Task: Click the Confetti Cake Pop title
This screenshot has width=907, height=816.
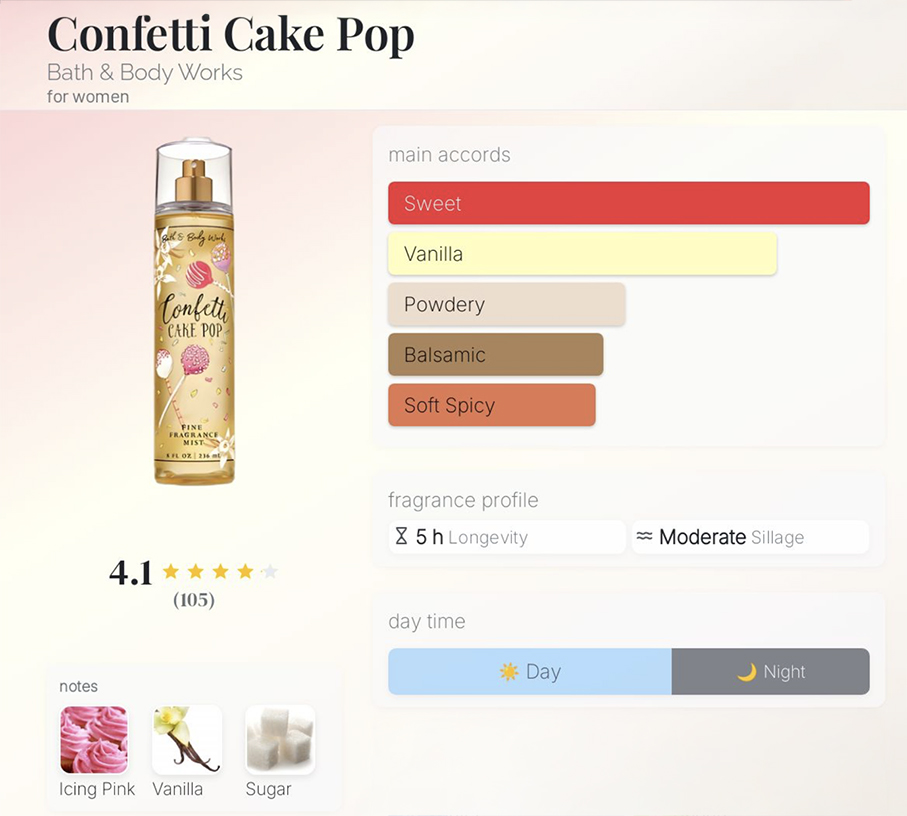Action: point(231,34)
